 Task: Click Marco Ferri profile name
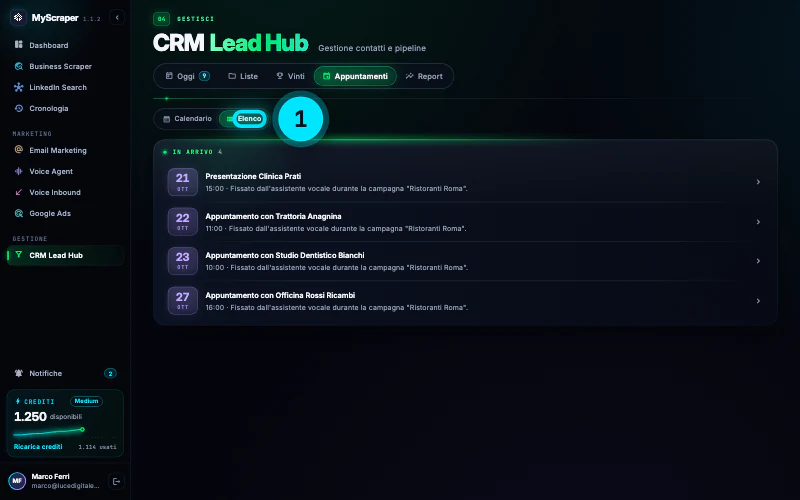click(x=51, y=476)
